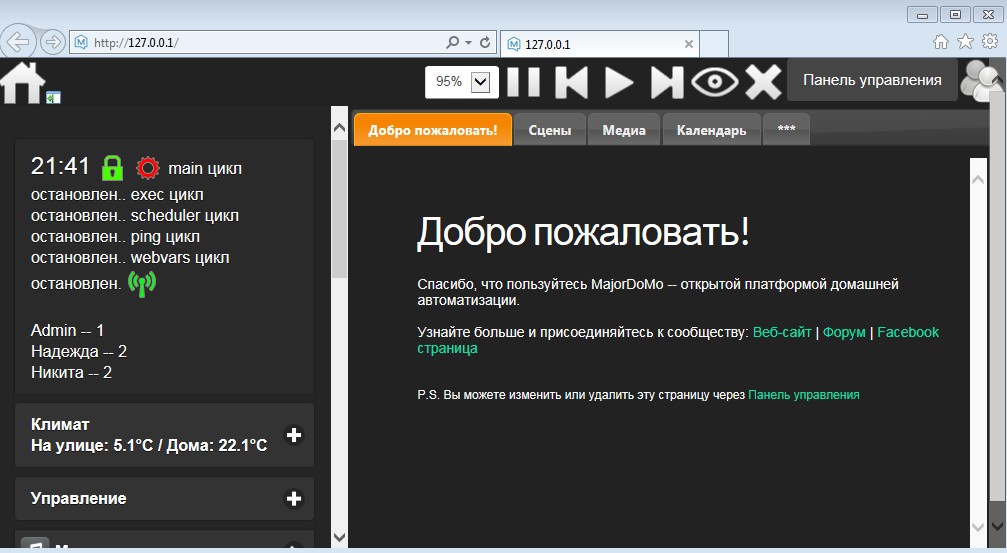The width and height of the screenshot is (1007, 553).
Task: Open the Форум link
Action: pyautogui.click(x=844, y=332)
